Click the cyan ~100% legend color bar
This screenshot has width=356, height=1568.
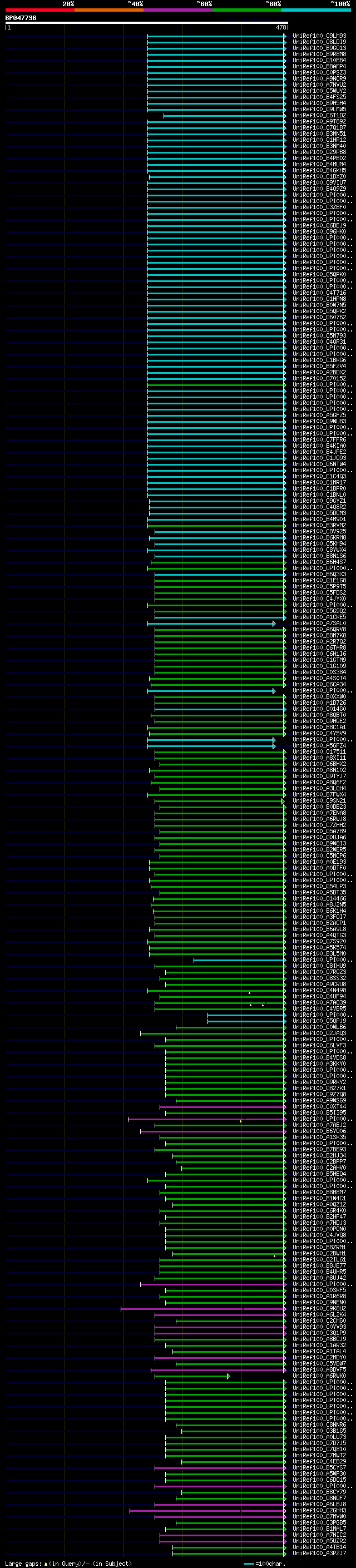316,10
